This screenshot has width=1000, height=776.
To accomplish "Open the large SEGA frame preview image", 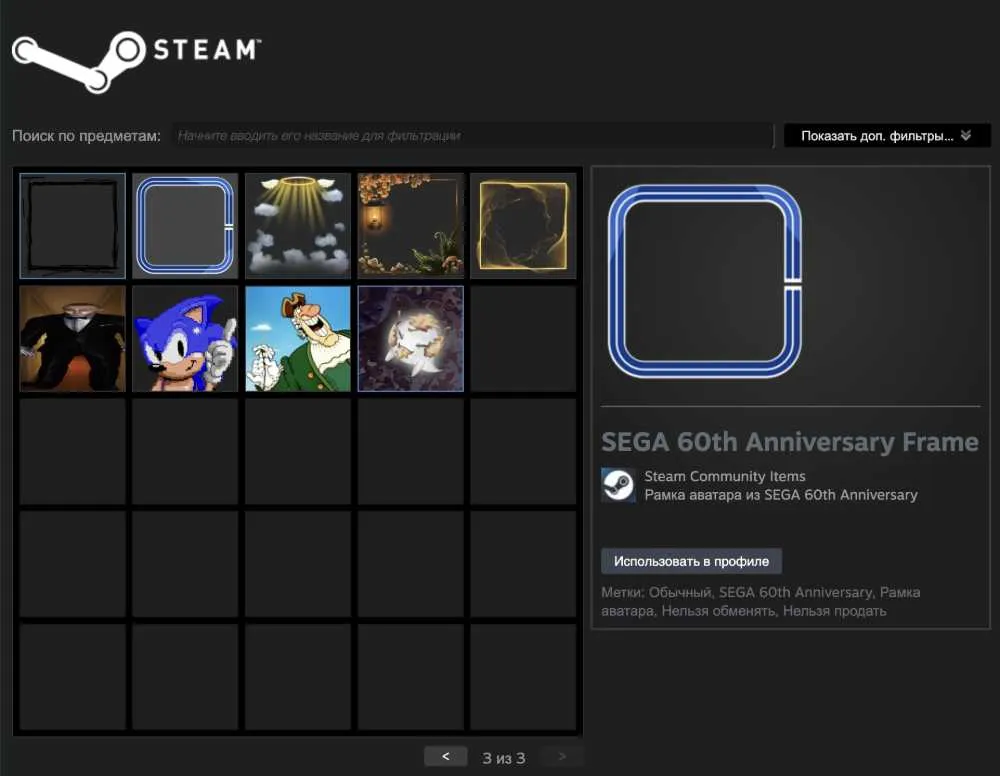I will 705,281.
